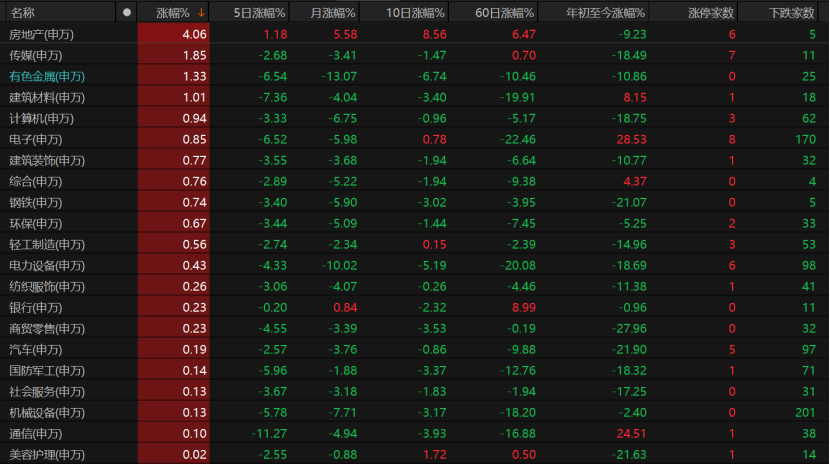Screen dimensions: 830x465
Task: Open the 房地产(申万) sector row
Action: click(414, 34)
